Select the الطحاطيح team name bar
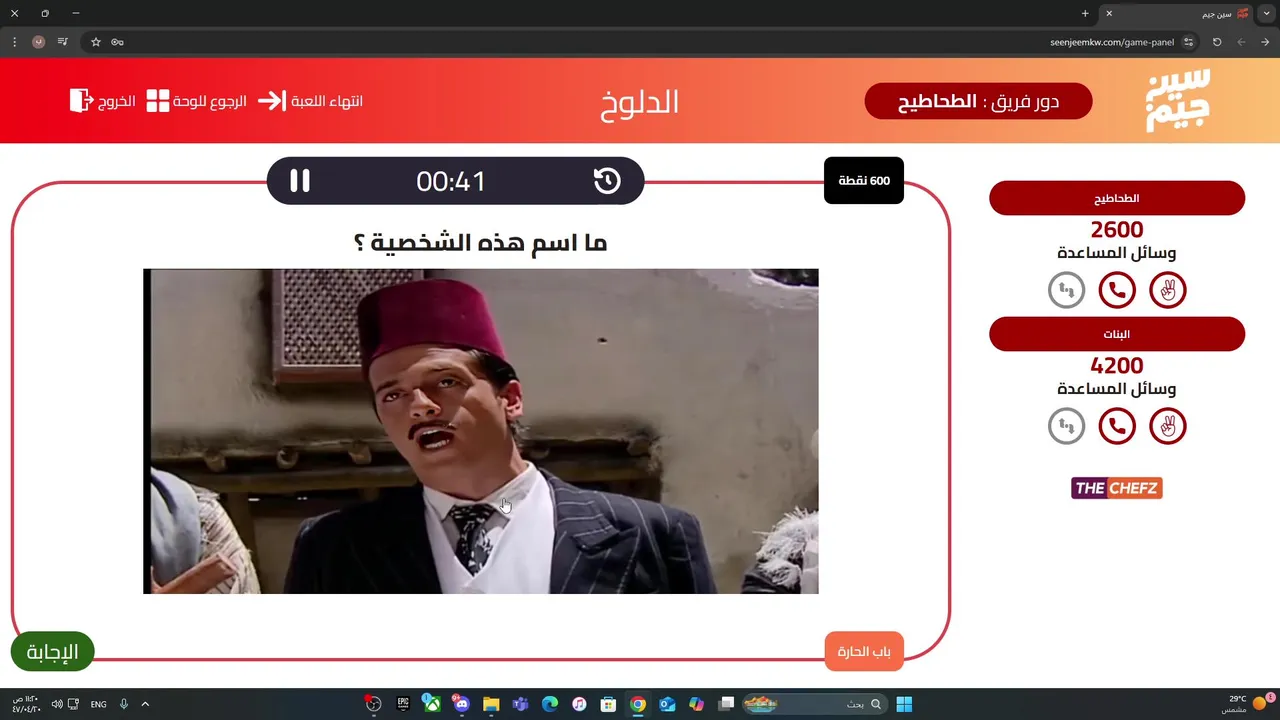This screenshot has height=720, width=1280. coord(1117,198)
